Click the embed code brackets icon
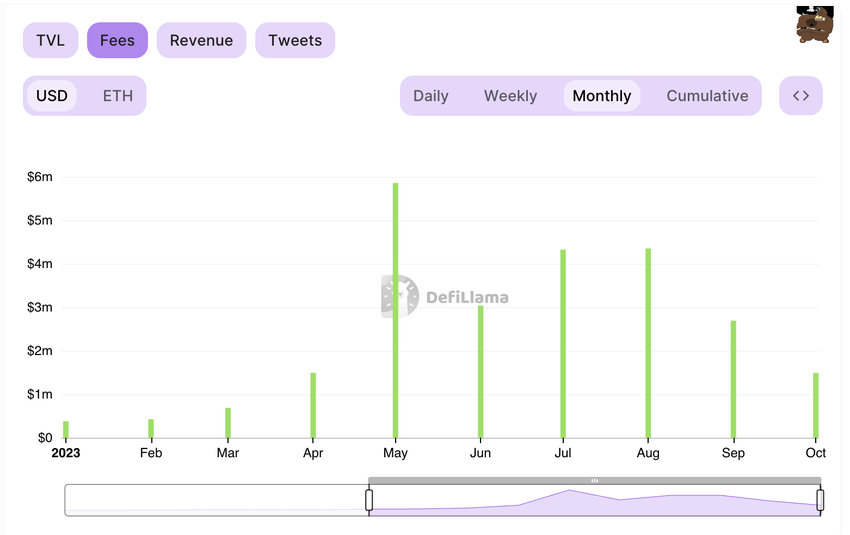The image size is (850, 535). [801, 96]
